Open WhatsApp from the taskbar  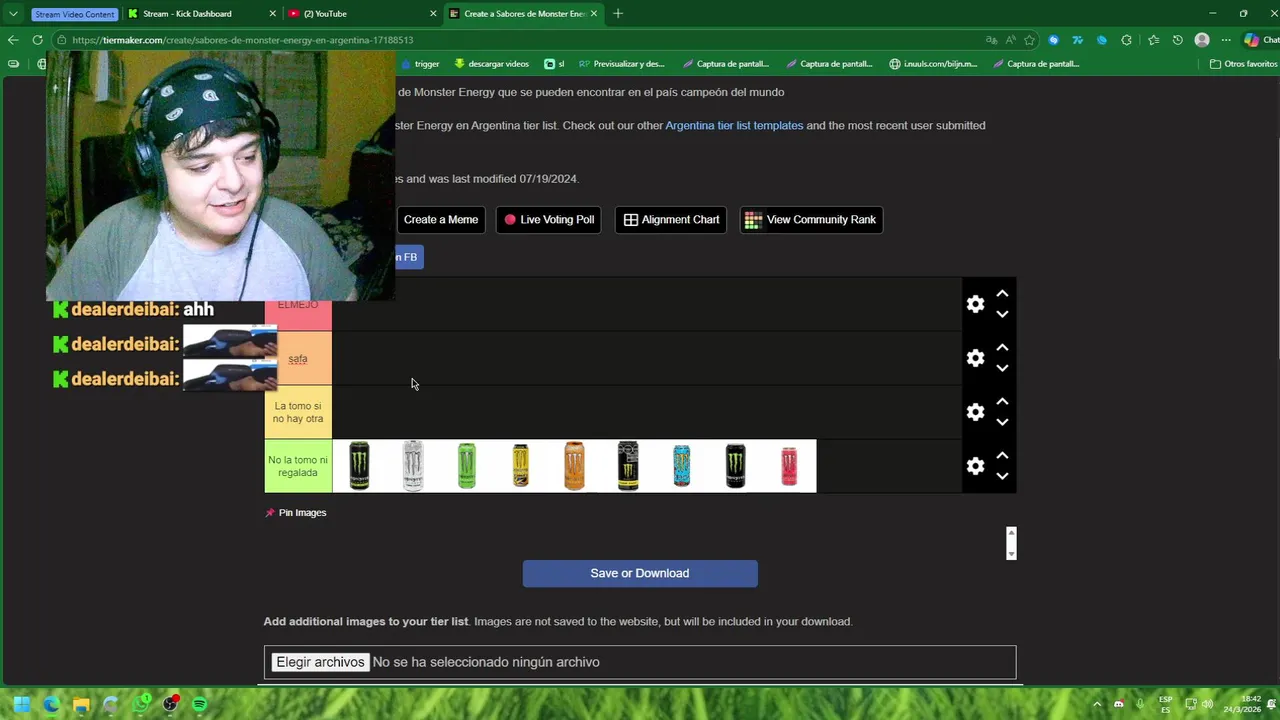point(140,704)
